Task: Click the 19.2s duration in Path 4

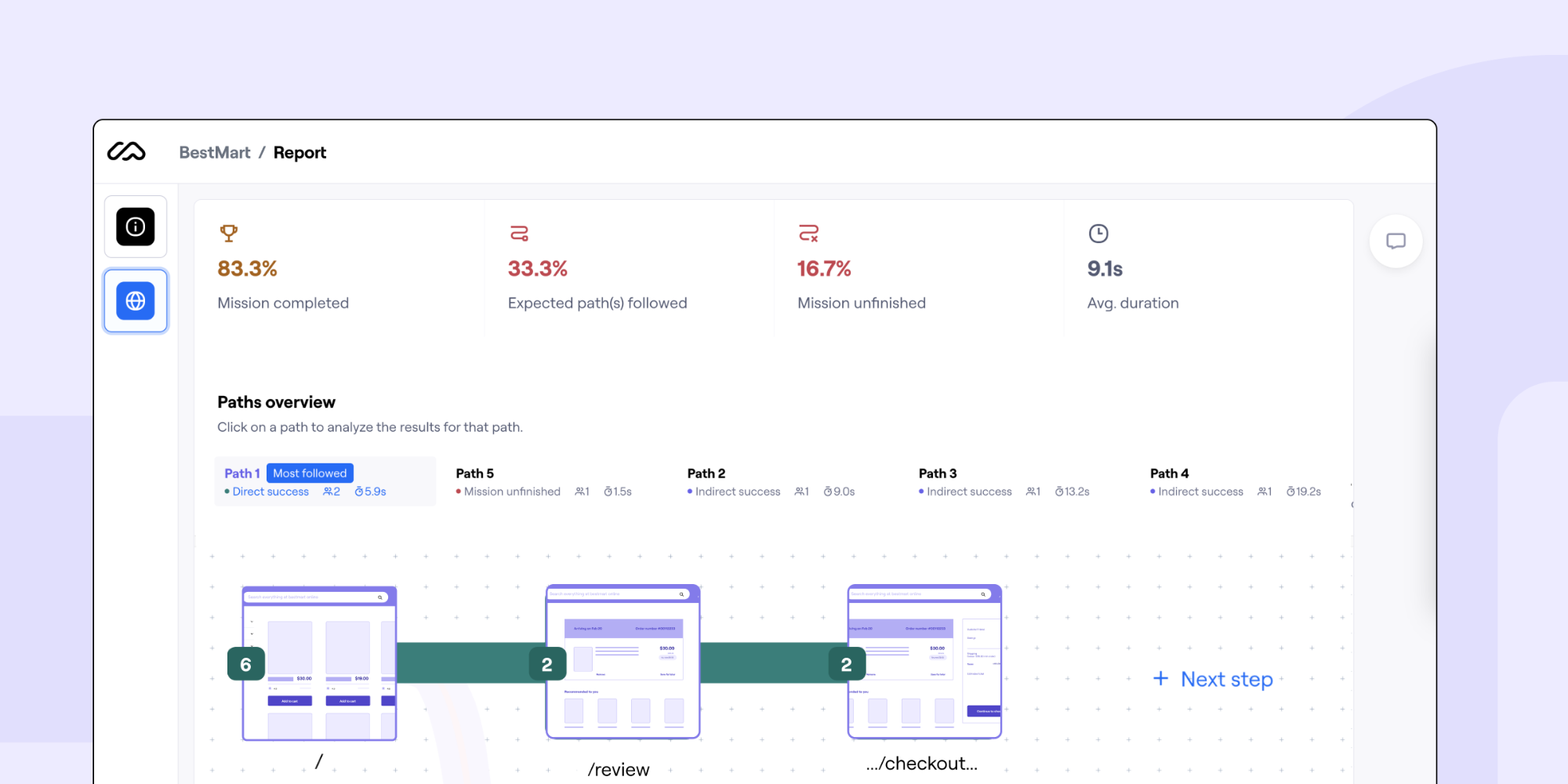Action: click(1308, 492)
